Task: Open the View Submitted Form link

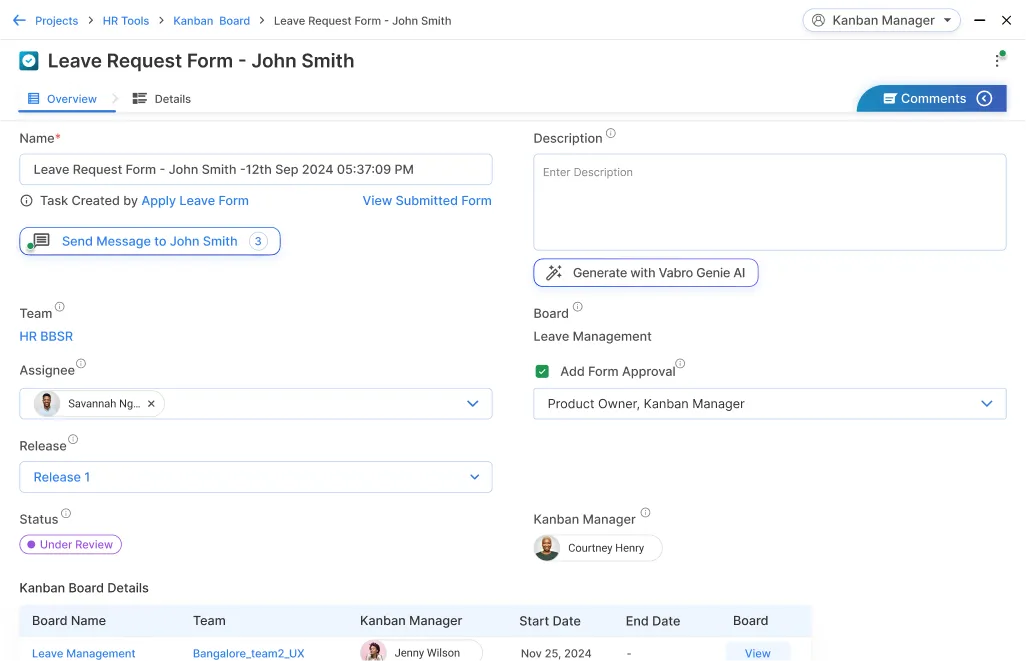Action: [x=427, y=201]
